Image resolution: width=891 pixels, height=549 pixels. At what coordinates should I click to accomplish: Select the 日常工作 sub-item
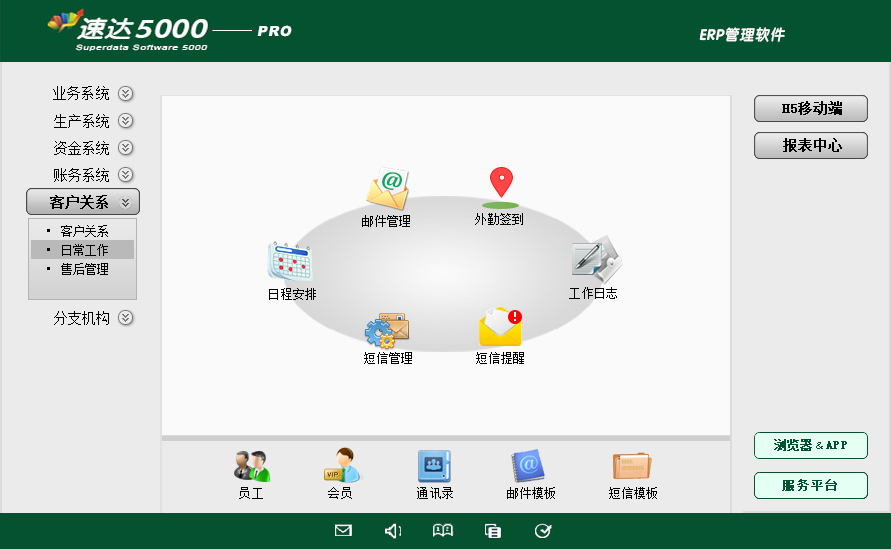point(84,250)
